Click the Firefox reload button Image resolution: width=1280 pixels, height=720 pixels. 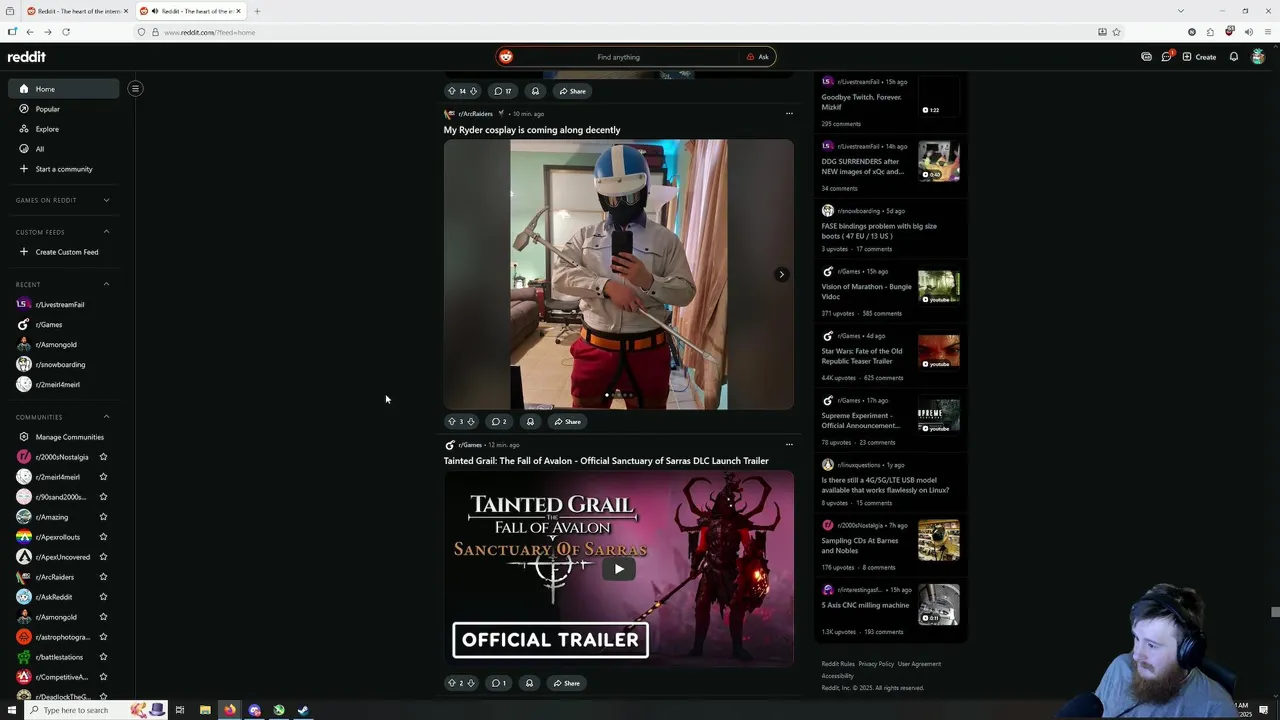(x=66, y=32)
